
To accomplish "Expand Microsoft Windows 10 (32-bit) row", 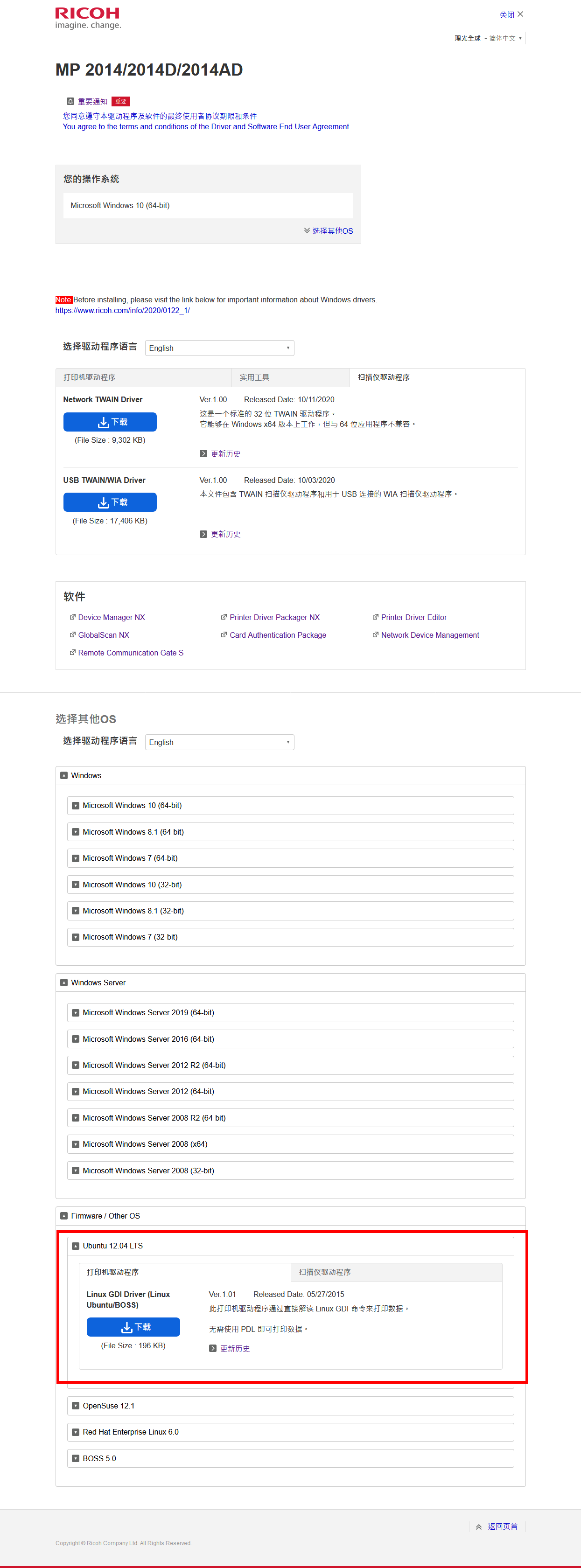I will (290, 885).
